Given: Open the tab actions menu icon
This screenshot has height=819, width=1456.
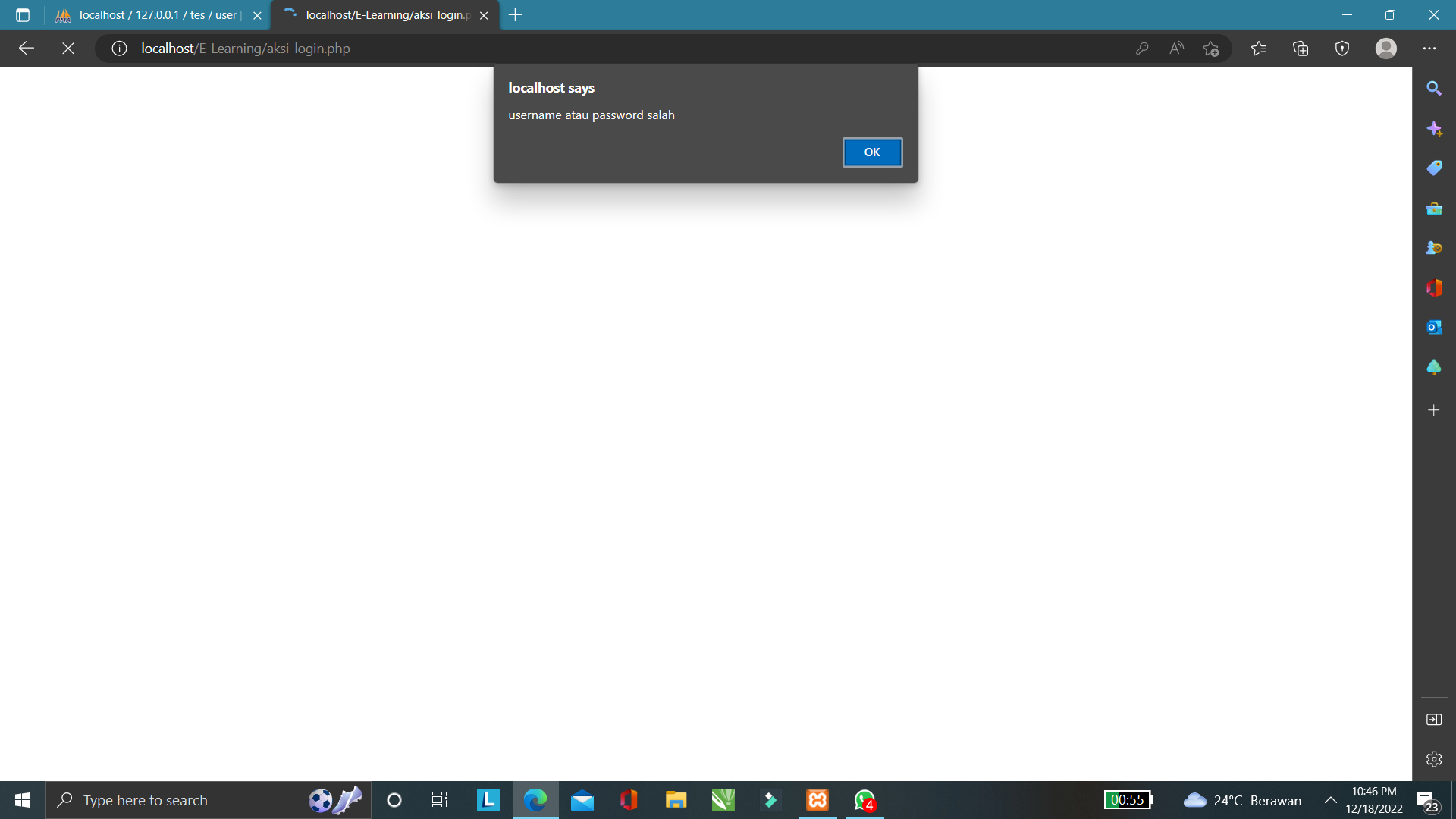Looking at the screenshot, I should point(23,15).
